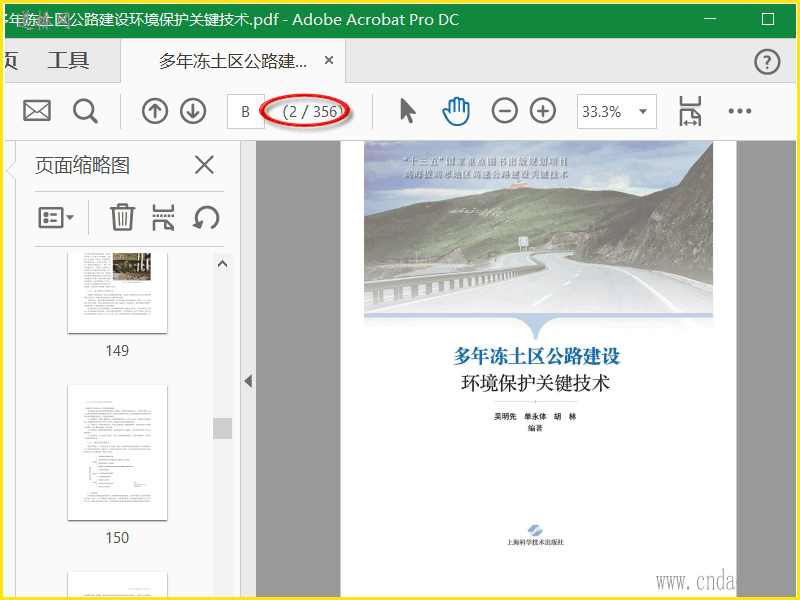This screenshot has height=600, width=800.
Task: Select the 多年冻土区公路建... document tab
Action: point(233,61)
